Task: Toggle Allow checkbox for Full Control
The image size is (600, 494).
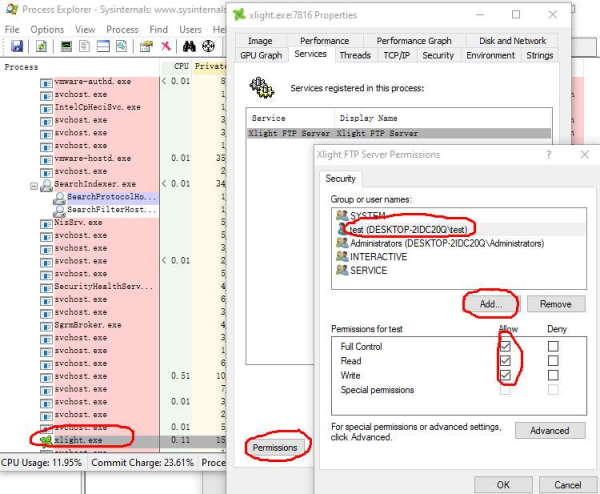Action: [x=505, y=346]
